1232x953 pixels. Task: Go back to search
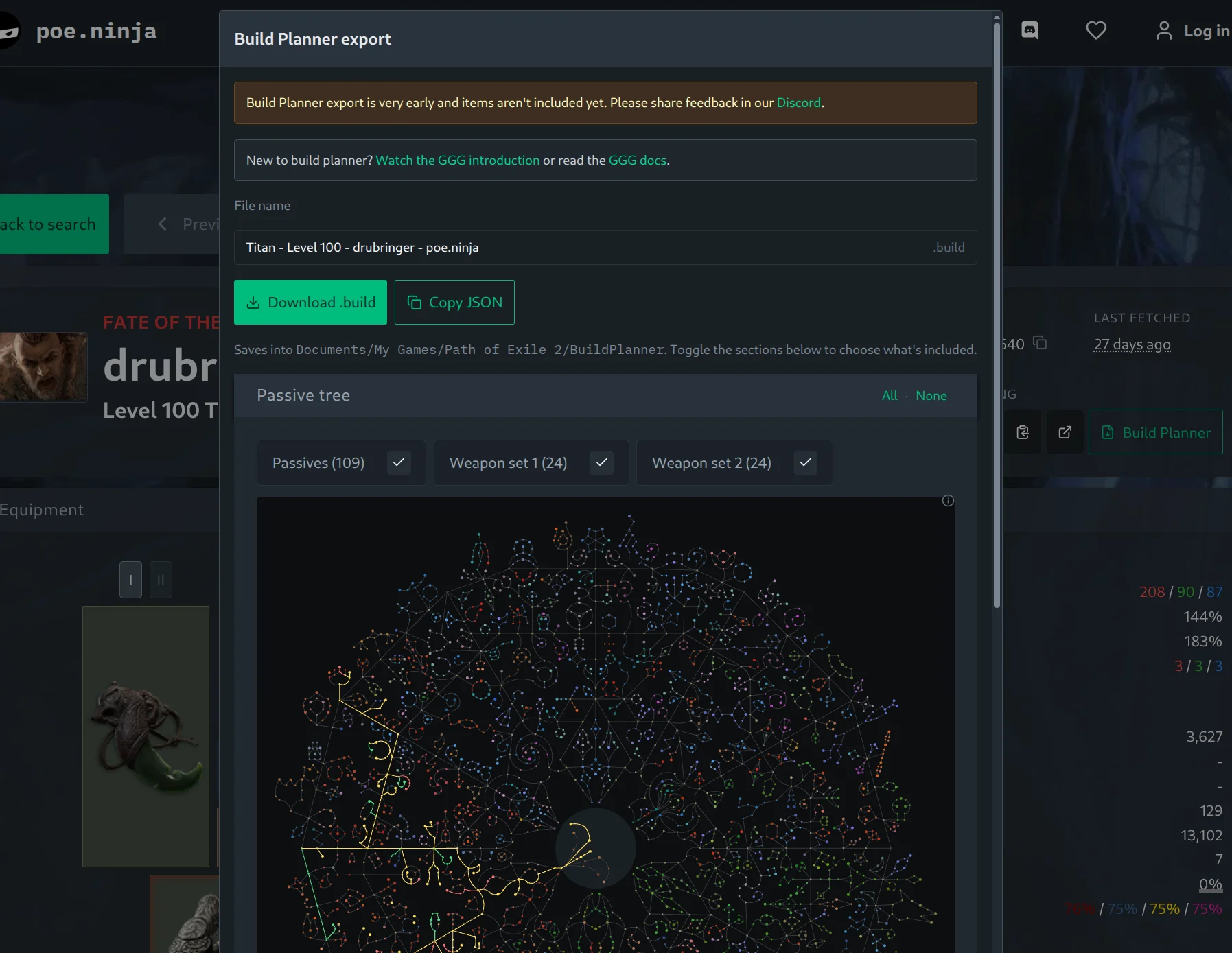(54, 224)
